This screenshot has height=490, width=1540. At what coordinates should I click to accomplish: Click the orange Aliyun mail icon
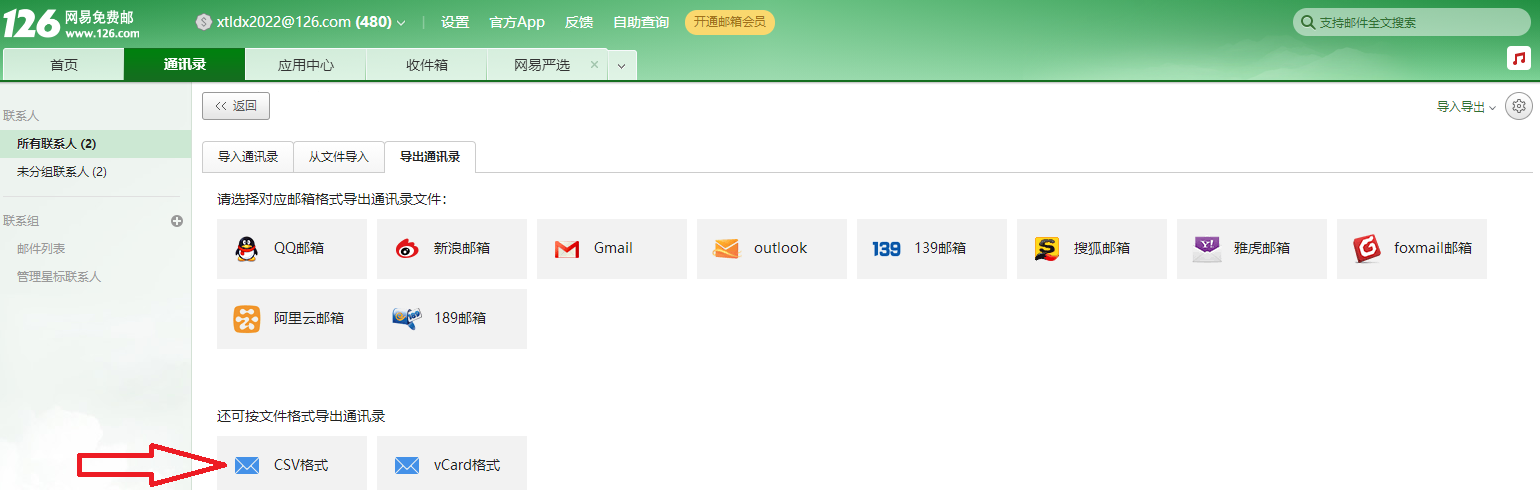(246, 319)
